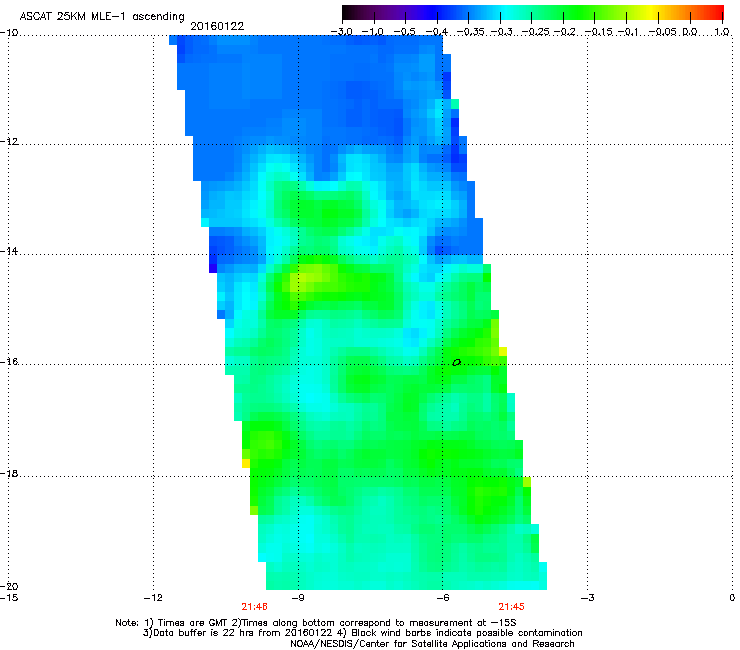740x650 pixels.
Task: Click the note line starting 'Note: 1) Times are GMT'
Action: 316,623
